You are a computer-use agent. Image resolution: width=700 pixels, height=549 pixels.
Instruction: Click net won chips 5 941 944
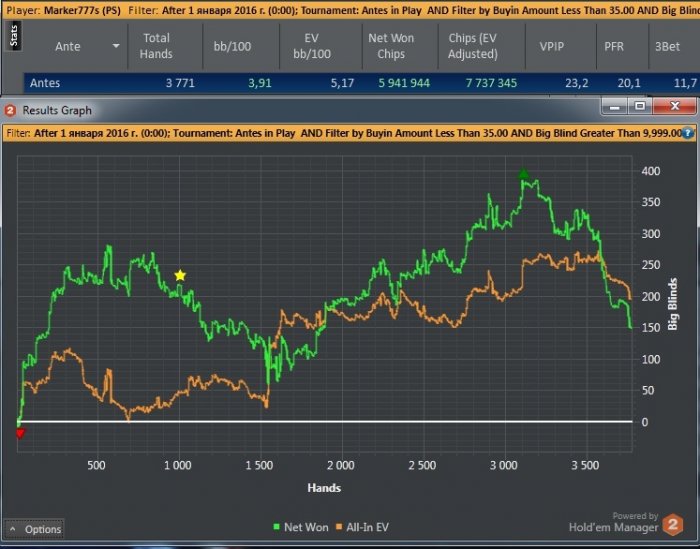click(404, 83)
